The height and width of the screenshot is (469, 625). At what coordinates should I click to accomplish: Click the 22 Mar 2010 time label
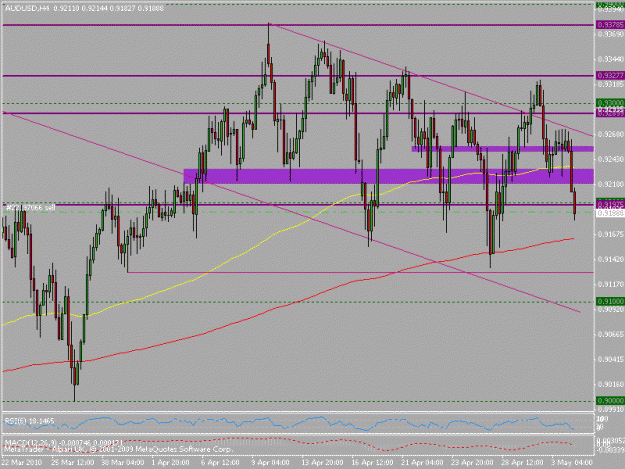click(22, 463)
